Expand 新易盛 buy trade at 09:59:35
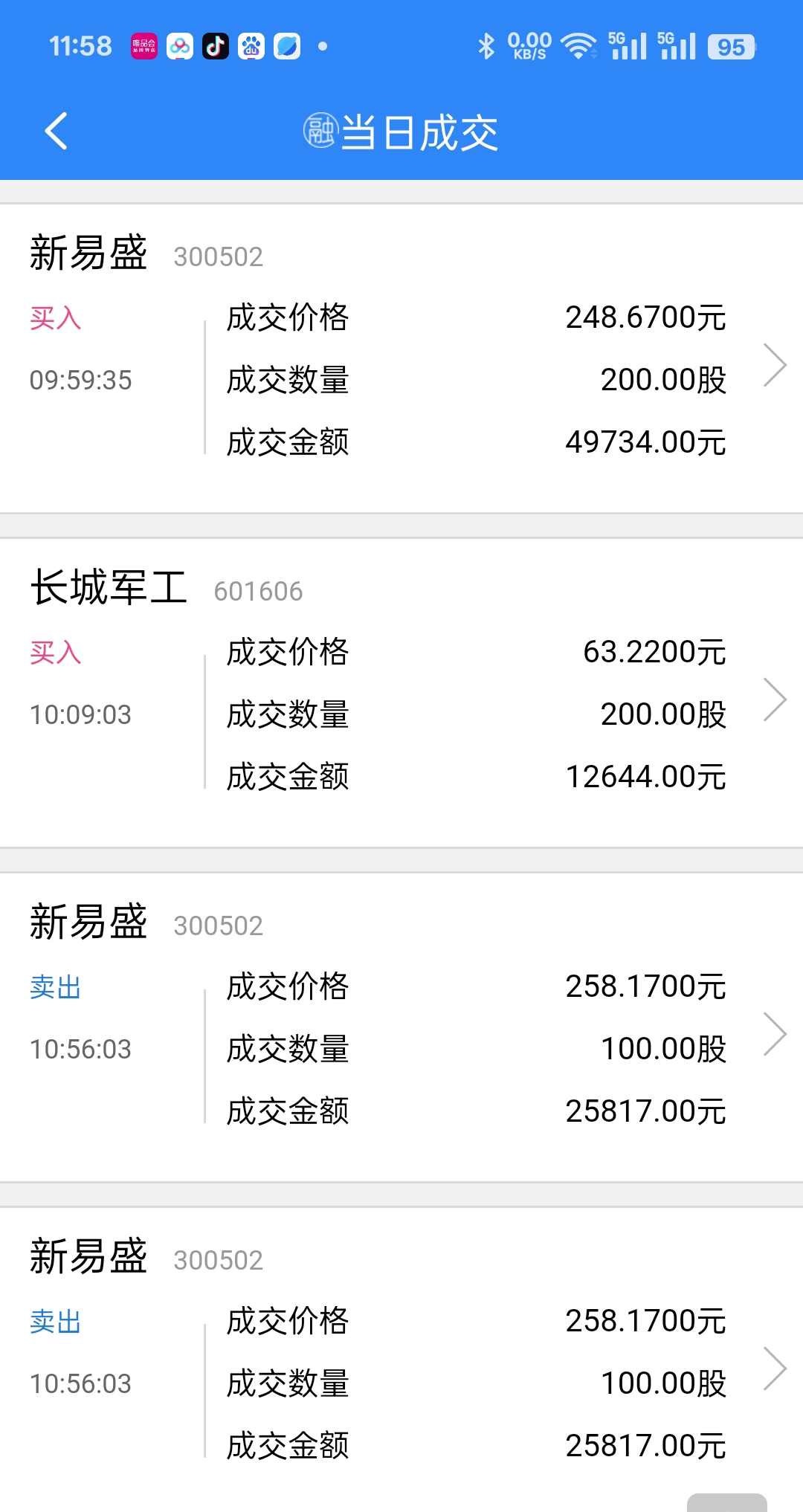The image size is (803, 1512). [x=775, y=366]
